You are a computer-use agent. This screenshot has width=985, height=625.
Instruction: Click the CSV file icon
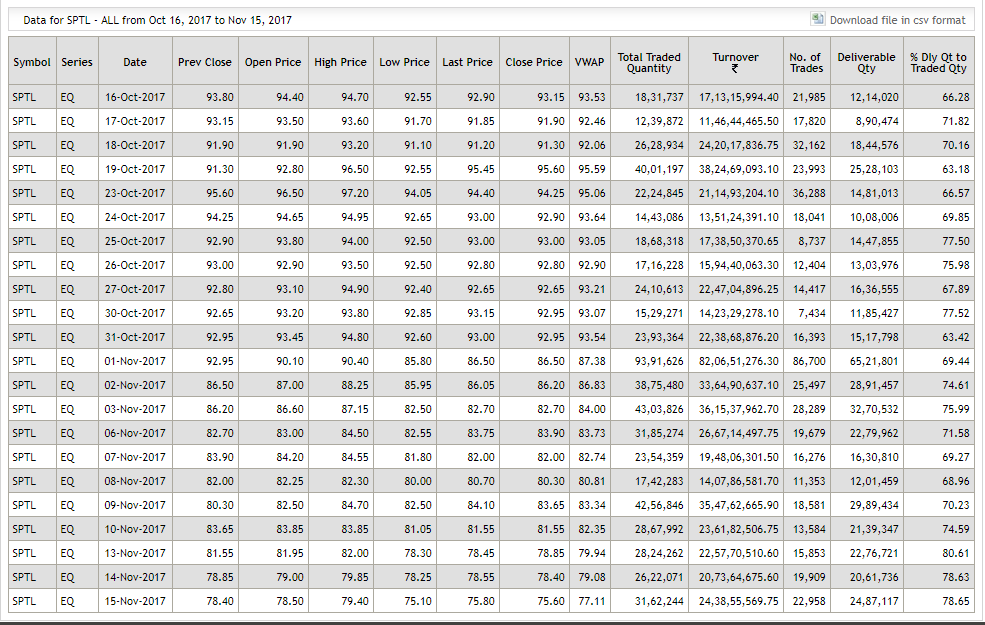point(819,19)
